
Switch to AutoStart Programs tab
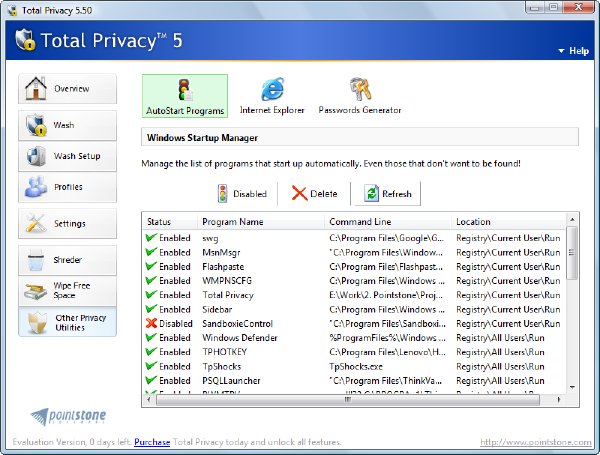(185, 96)
